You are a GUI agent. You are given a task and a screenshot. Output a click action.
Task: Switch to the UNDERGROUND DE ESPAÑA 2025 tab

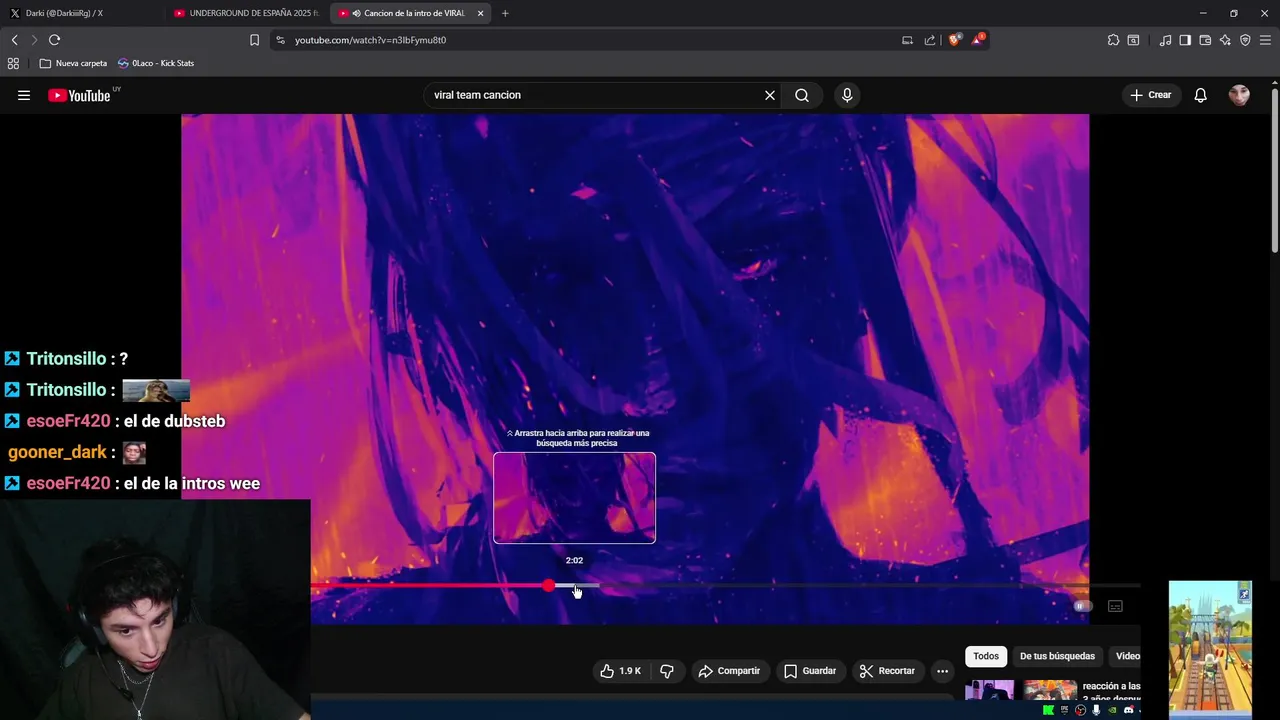click(246, 13)
